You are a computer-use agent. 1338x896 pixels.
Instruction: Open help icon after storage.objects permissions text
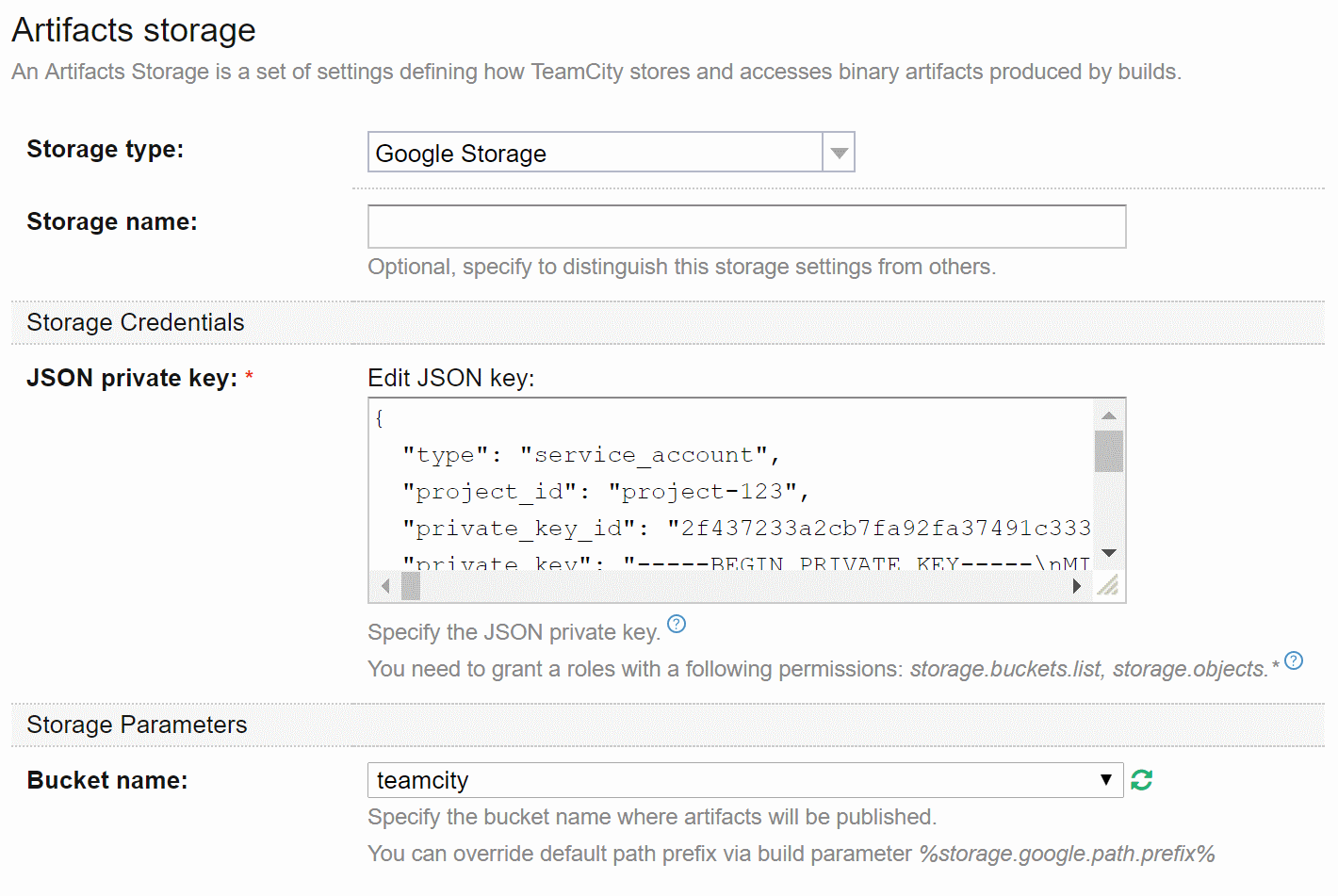pyautogui.click(x=1294, y=660)
